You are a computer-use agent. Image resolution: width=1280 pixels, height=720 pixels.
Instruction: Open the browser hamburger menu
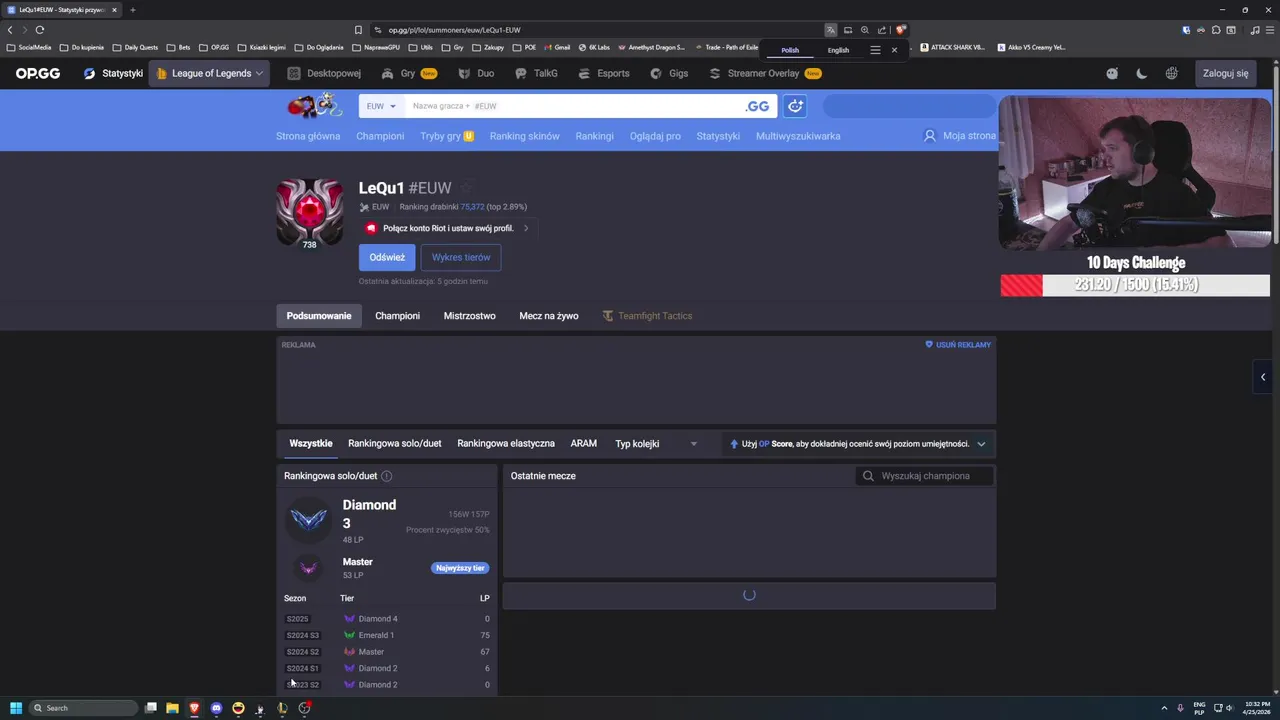tap(1269, 30)
